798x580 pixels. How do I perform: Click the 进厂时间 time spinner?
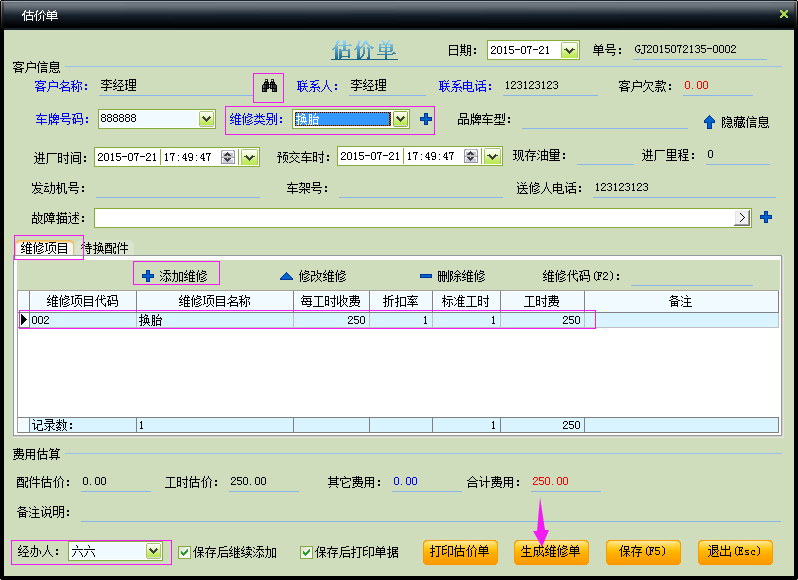click(x=227, y=157)
